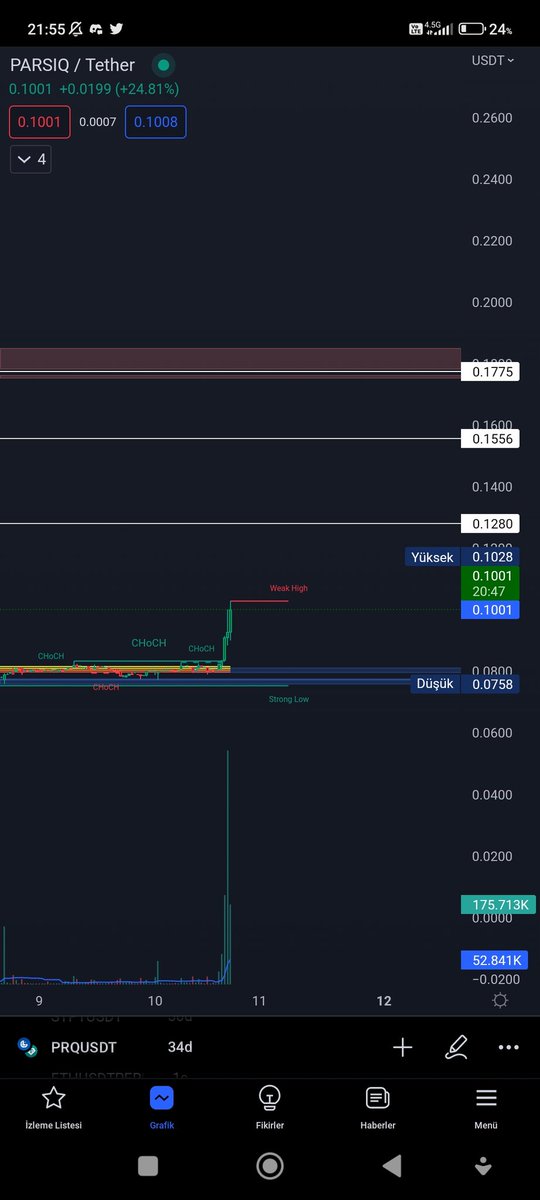Tap the muted bell status icon

click(76, 29)
